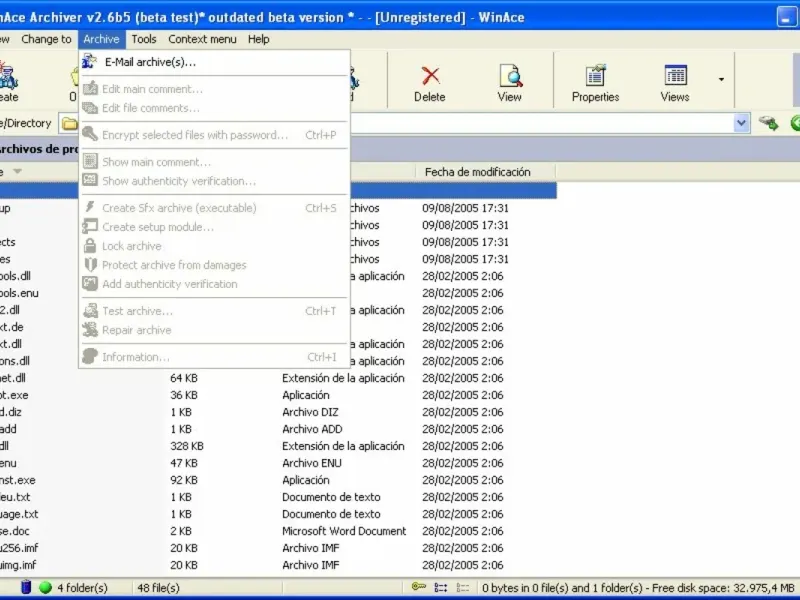This screenshot has width=800, height=600.
Task: Click the Information menu icon
Action: (x=90, y=356)
